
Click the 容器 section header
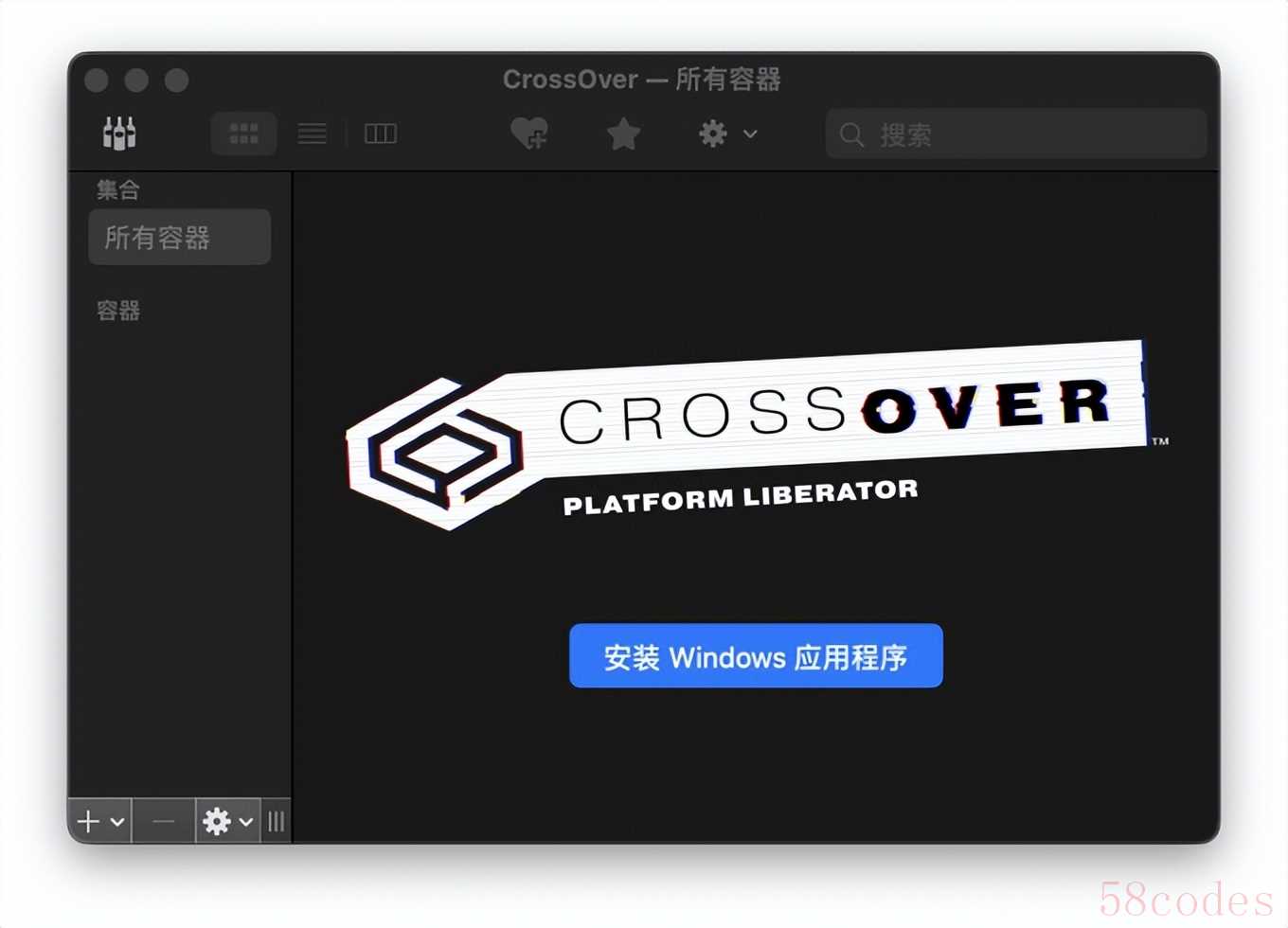point(118,310)
